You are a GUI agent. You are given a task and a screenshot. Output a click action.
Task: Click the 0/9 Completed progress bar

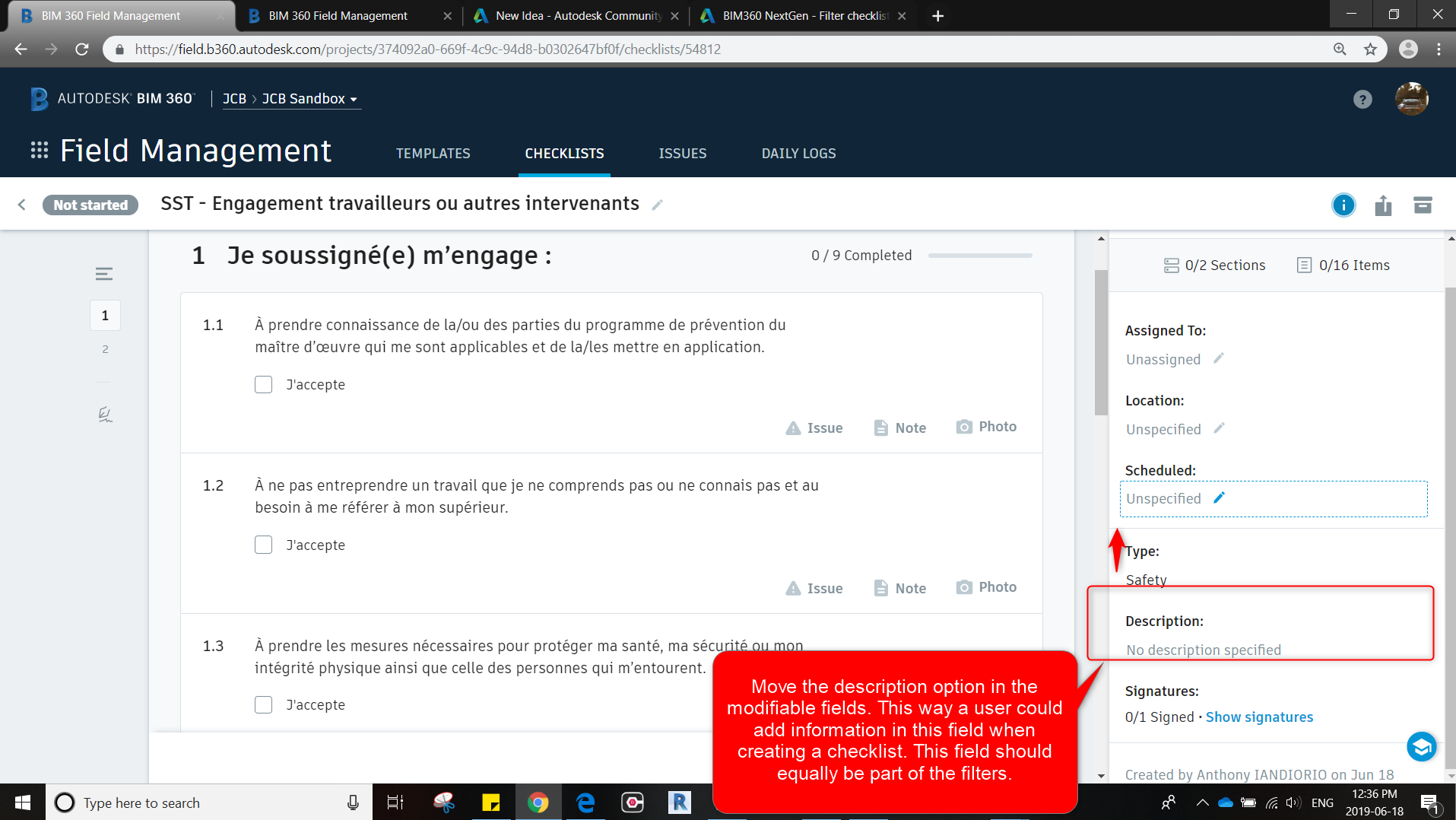click(x=980, y=256)
